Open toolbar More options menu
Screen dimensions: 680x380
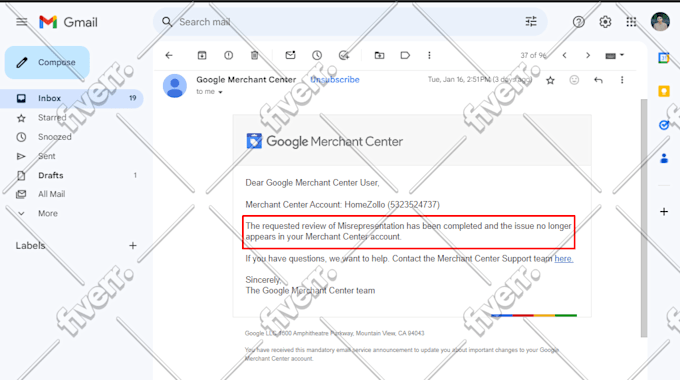[429, 55]
